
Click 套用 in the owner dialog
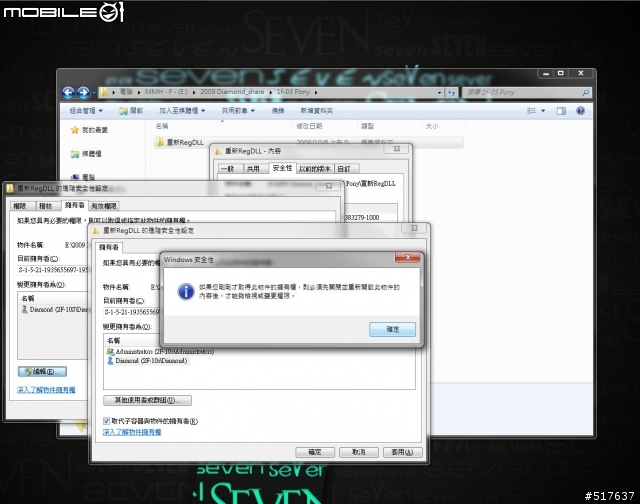tap(402, 452)
